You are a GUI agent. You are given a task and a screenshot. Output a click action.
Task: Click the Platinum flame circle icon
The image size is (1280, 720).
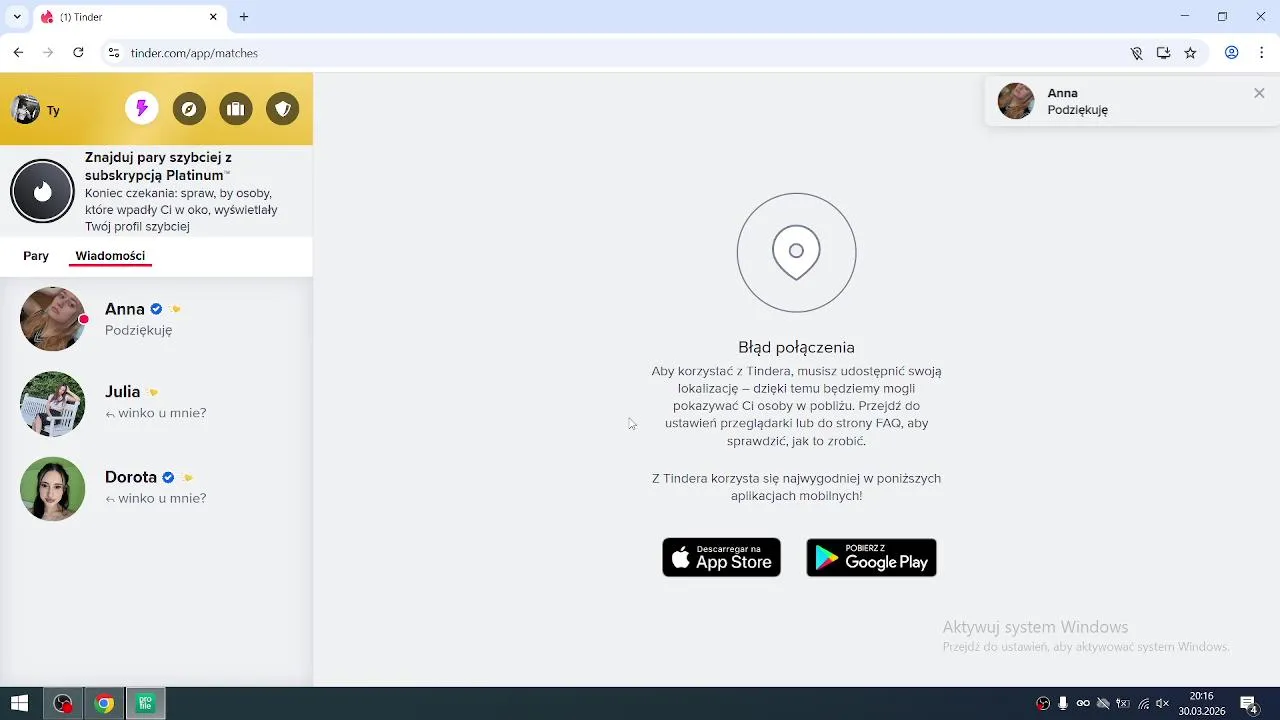coord(42,191)
